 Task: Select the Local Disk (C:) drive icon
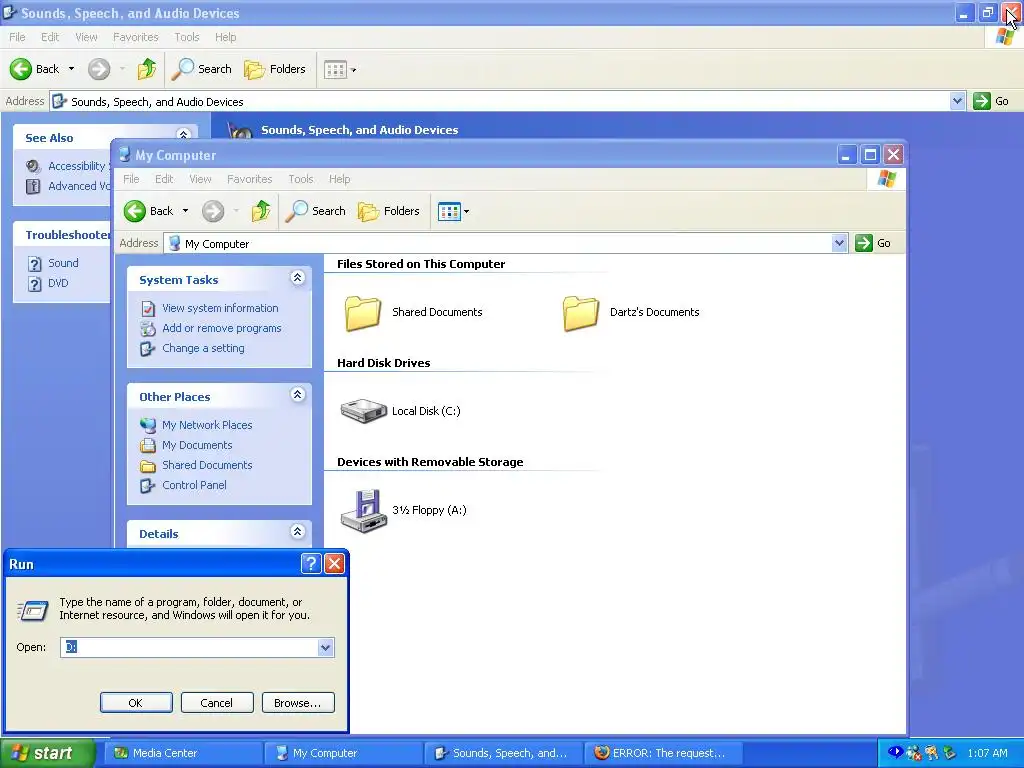click(364, 411)
